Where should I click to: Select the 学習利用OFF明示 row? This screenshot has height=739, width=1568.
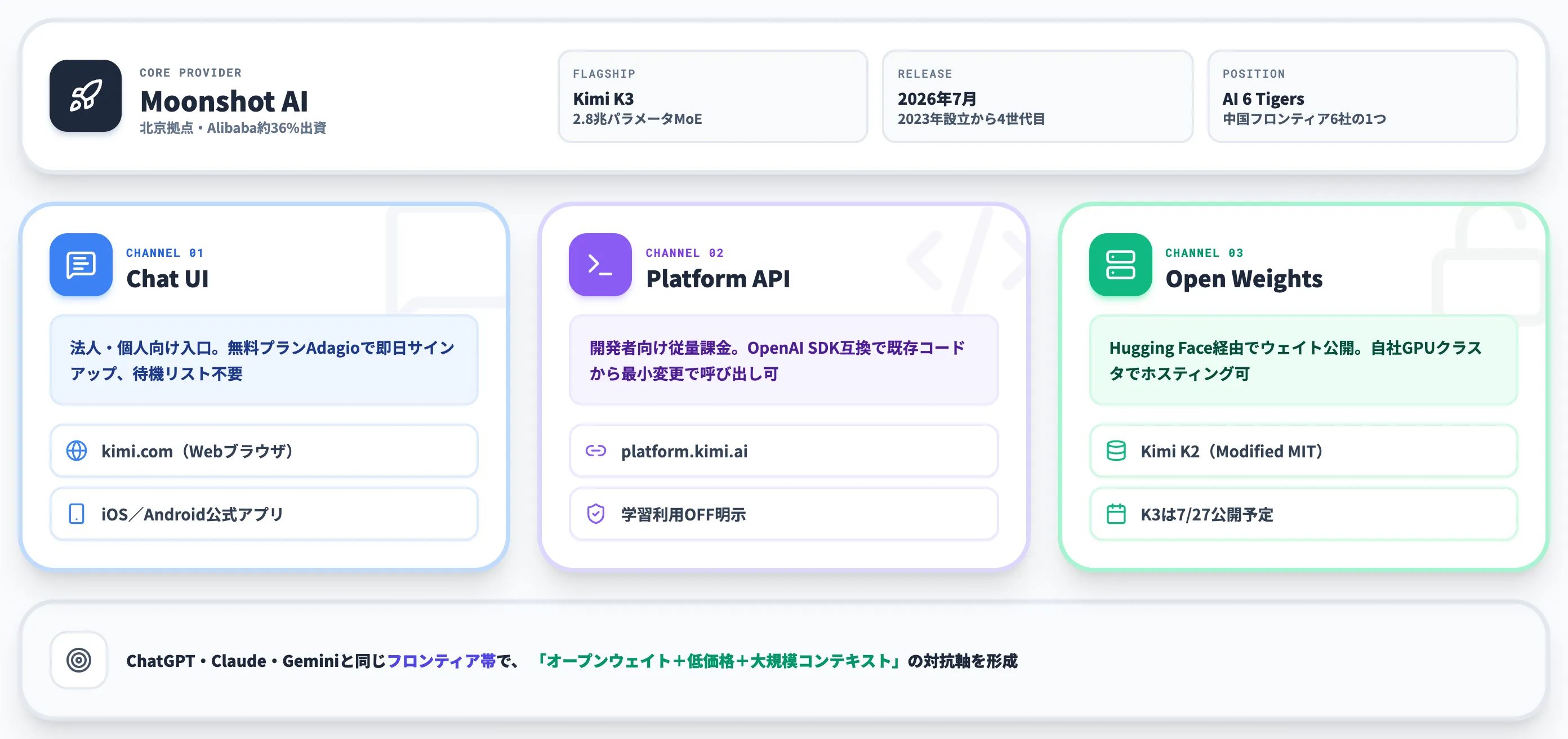pos(783,514)
